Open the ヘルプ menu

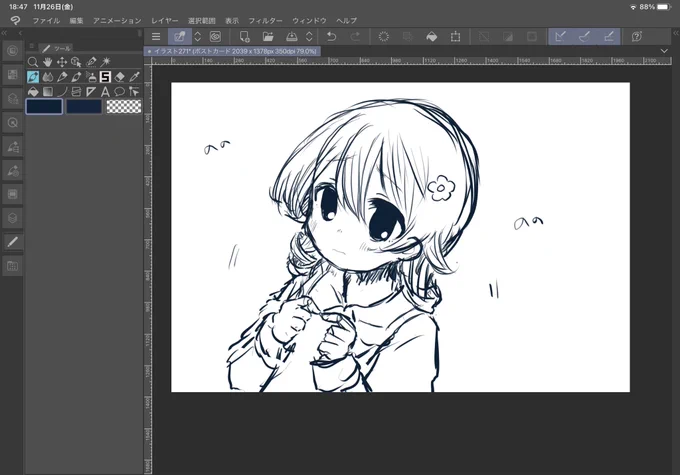(x=347, y=20)
